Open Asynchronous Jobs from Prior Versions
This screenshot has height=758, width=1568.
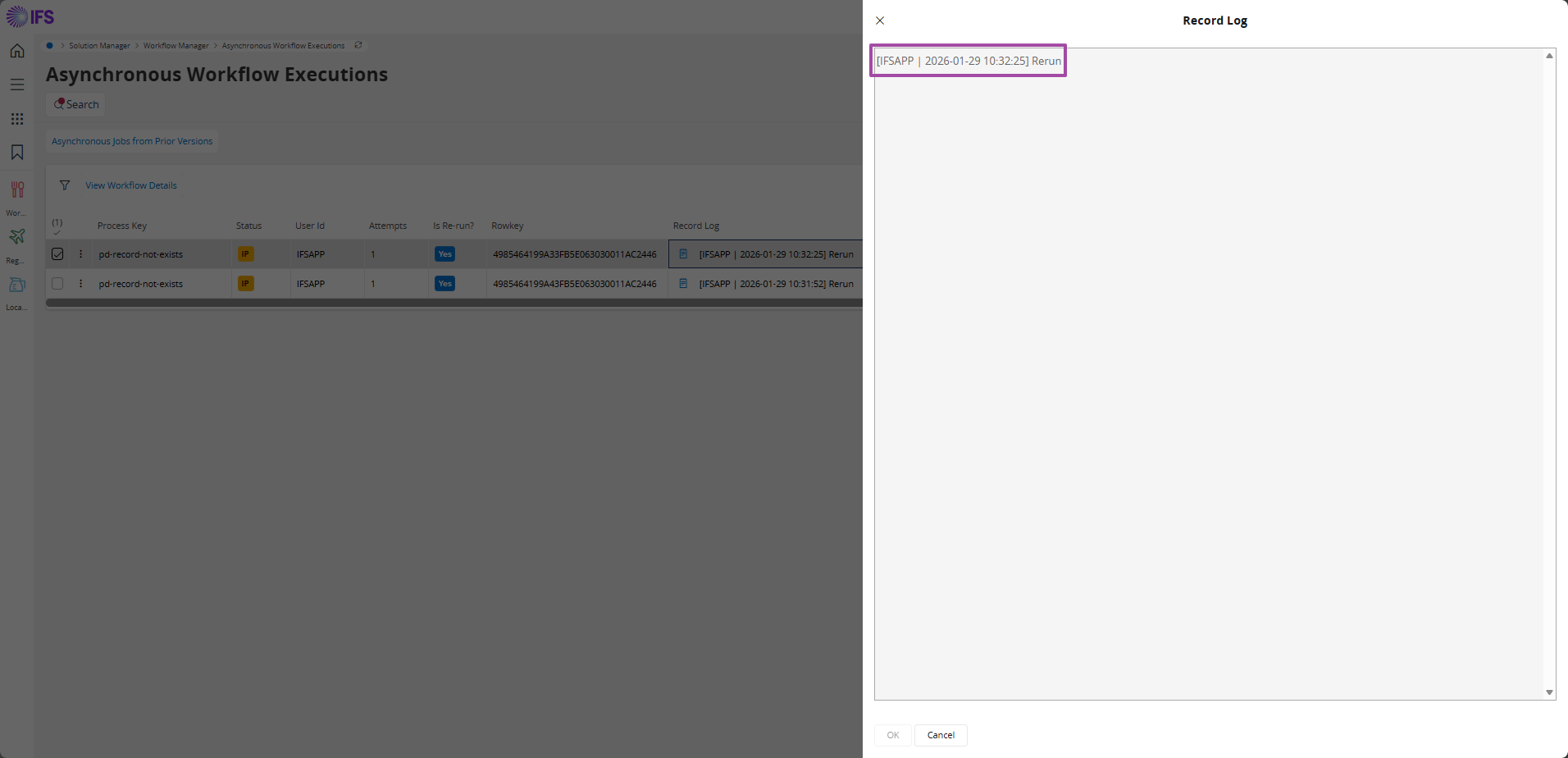click(132, 141)
